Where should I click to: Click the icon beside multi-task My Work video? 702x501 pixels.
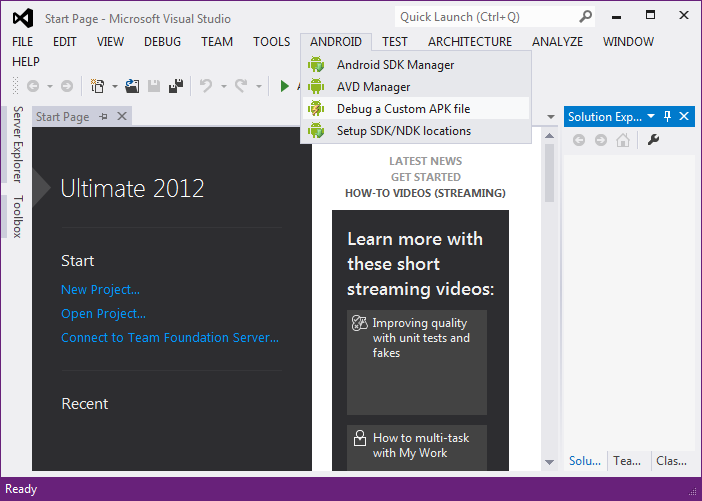360,438
